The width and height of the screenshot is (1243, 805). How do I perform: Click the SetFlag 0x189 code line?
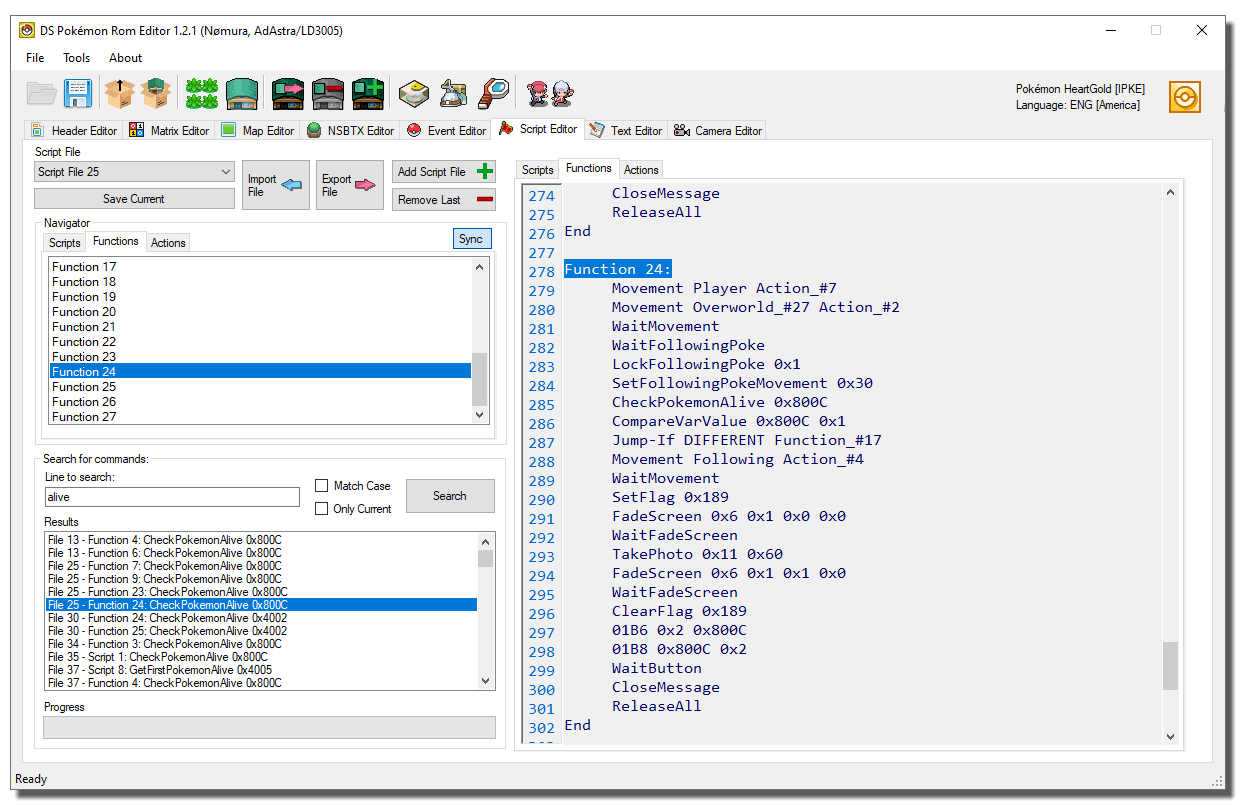[x=670, y=497]
